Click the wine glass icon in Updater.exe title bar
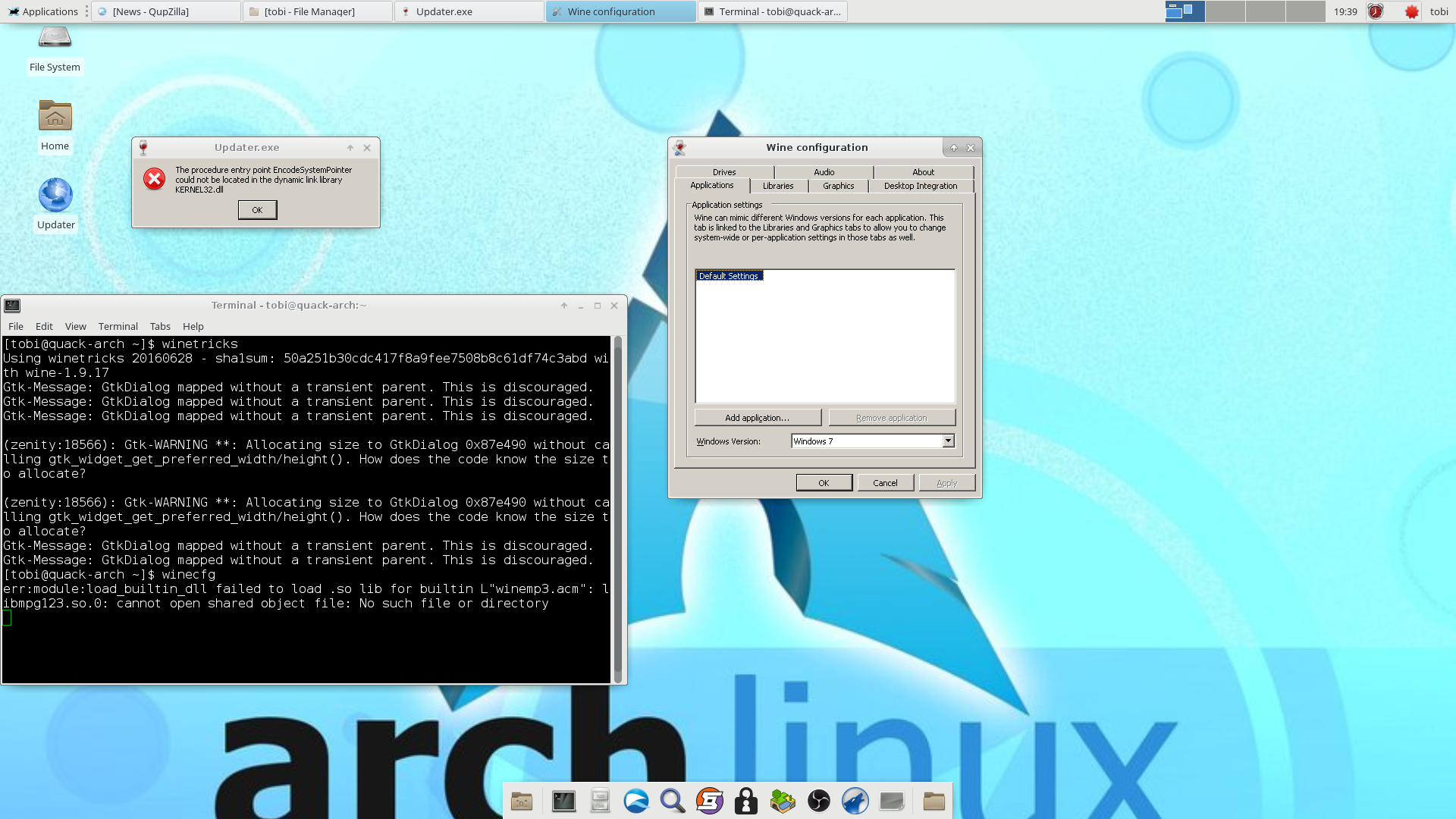1456x819 pixels. [143, 147]
